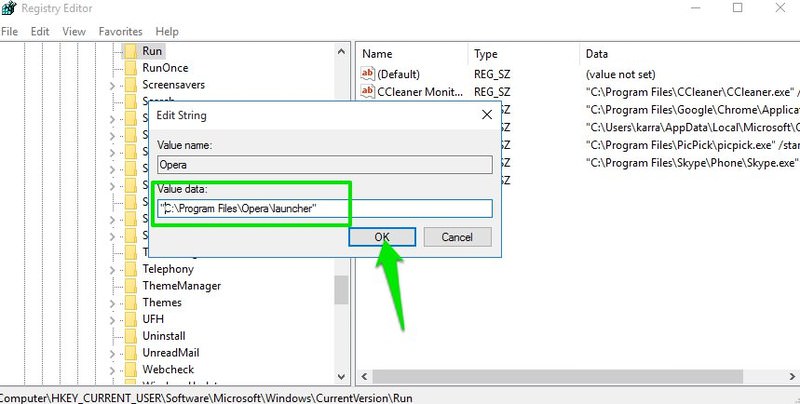Click the Themes folder icon
This screenshot has height=404, width=800.
click(131, 302)
